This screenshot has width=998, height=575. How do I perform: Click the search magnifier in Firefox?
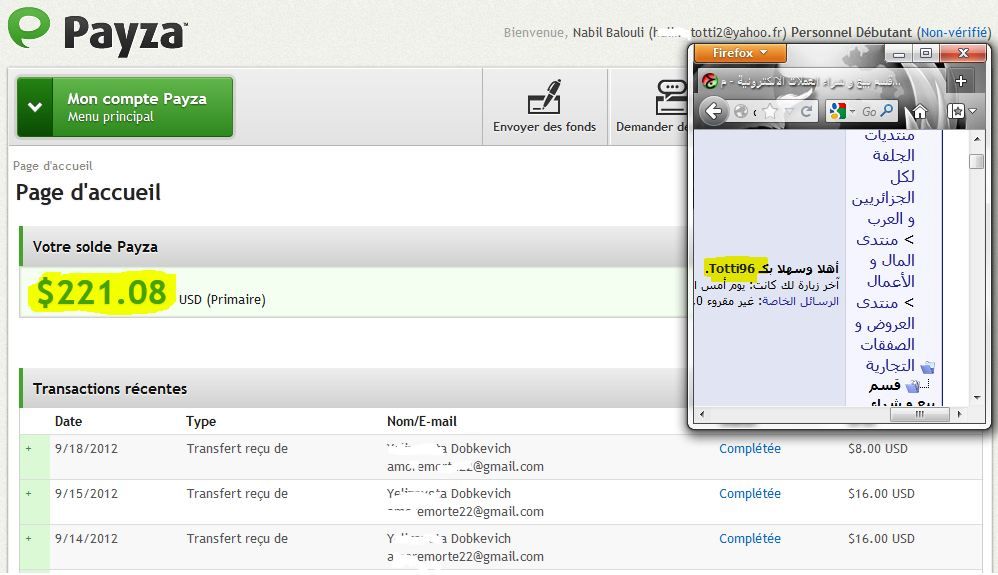click(x=887, y=111)
